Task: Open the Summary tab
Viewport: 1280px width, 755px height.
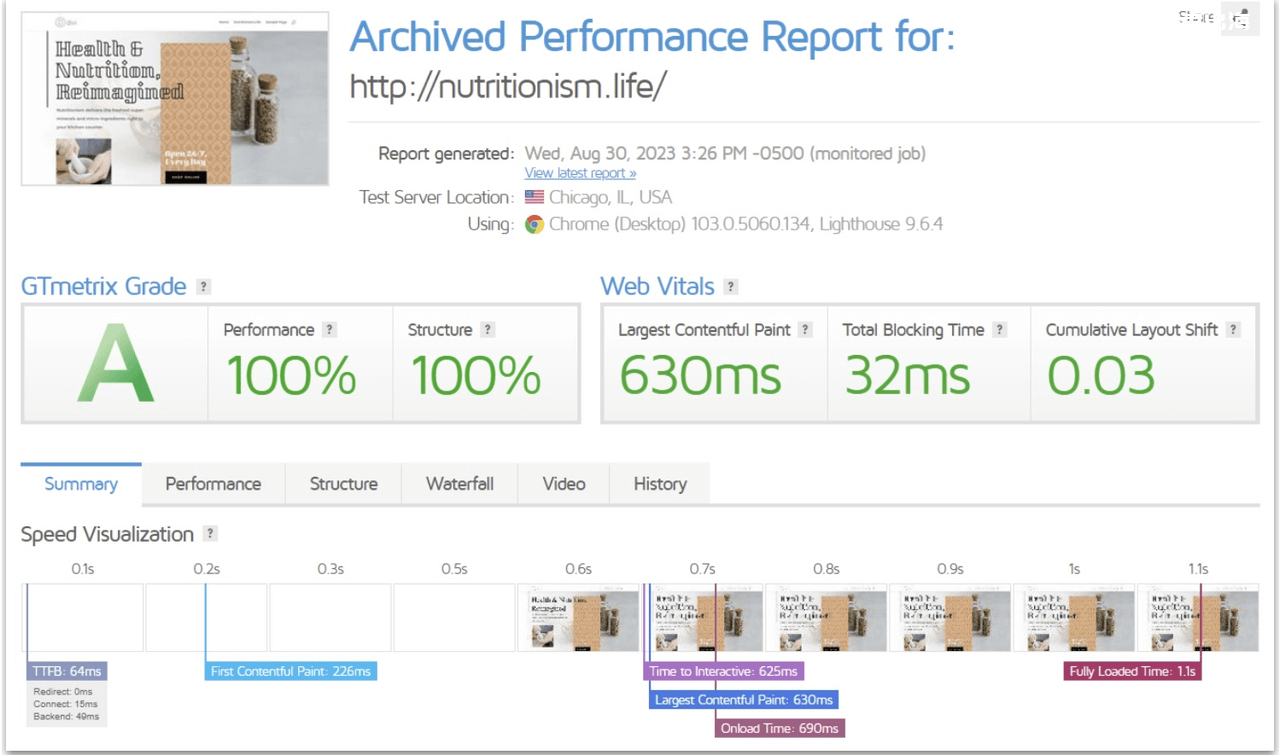Action: 81,484
